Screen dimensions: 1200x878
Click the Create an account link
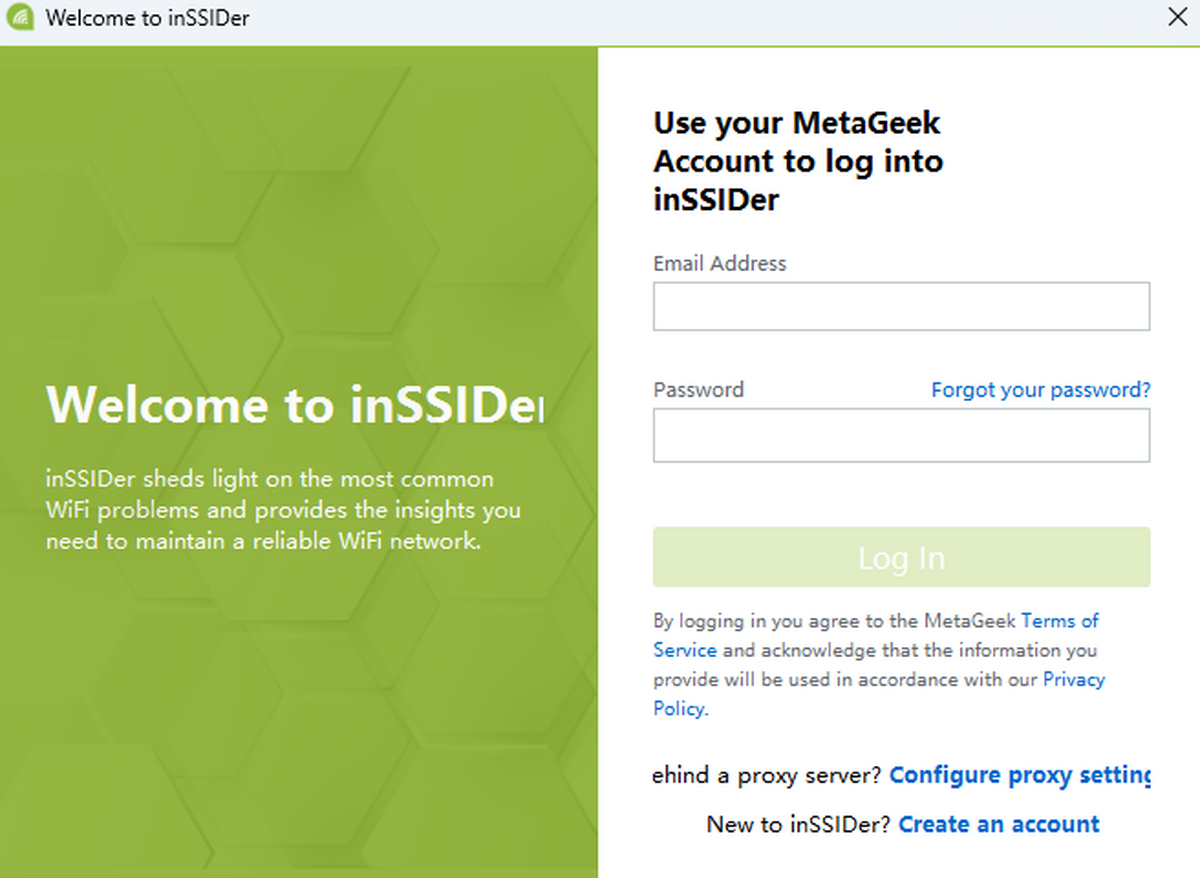coord(999,825)
